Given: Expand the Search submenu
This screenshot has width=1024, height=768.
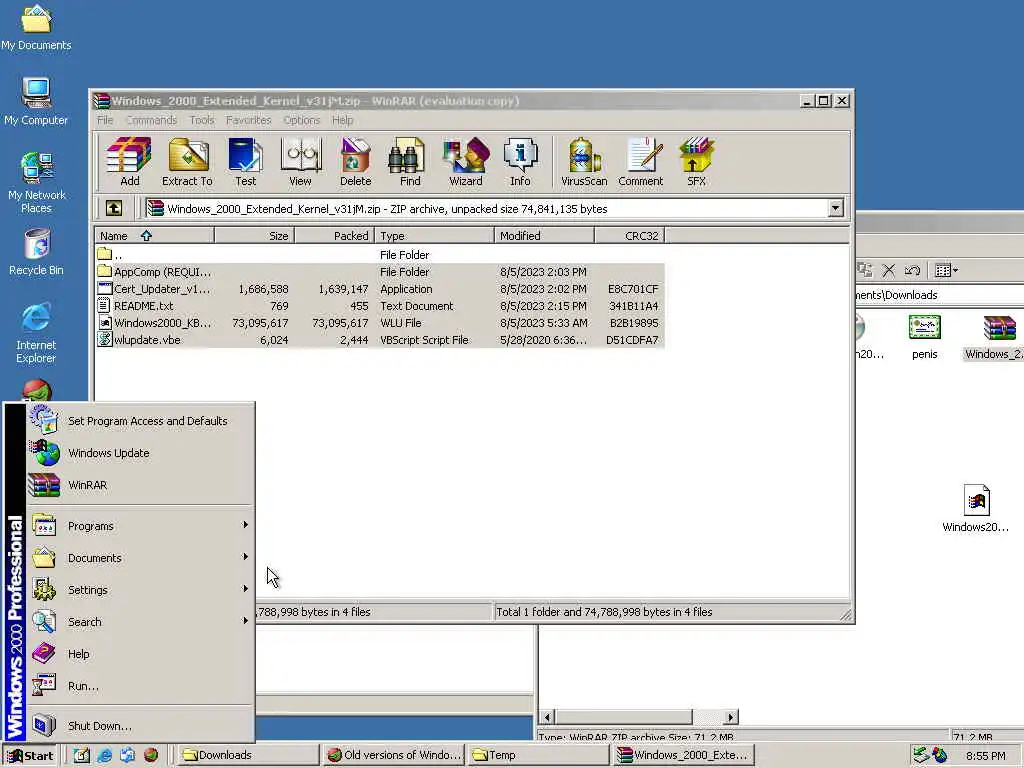Looking at the screenshot, I should point(140,622).
